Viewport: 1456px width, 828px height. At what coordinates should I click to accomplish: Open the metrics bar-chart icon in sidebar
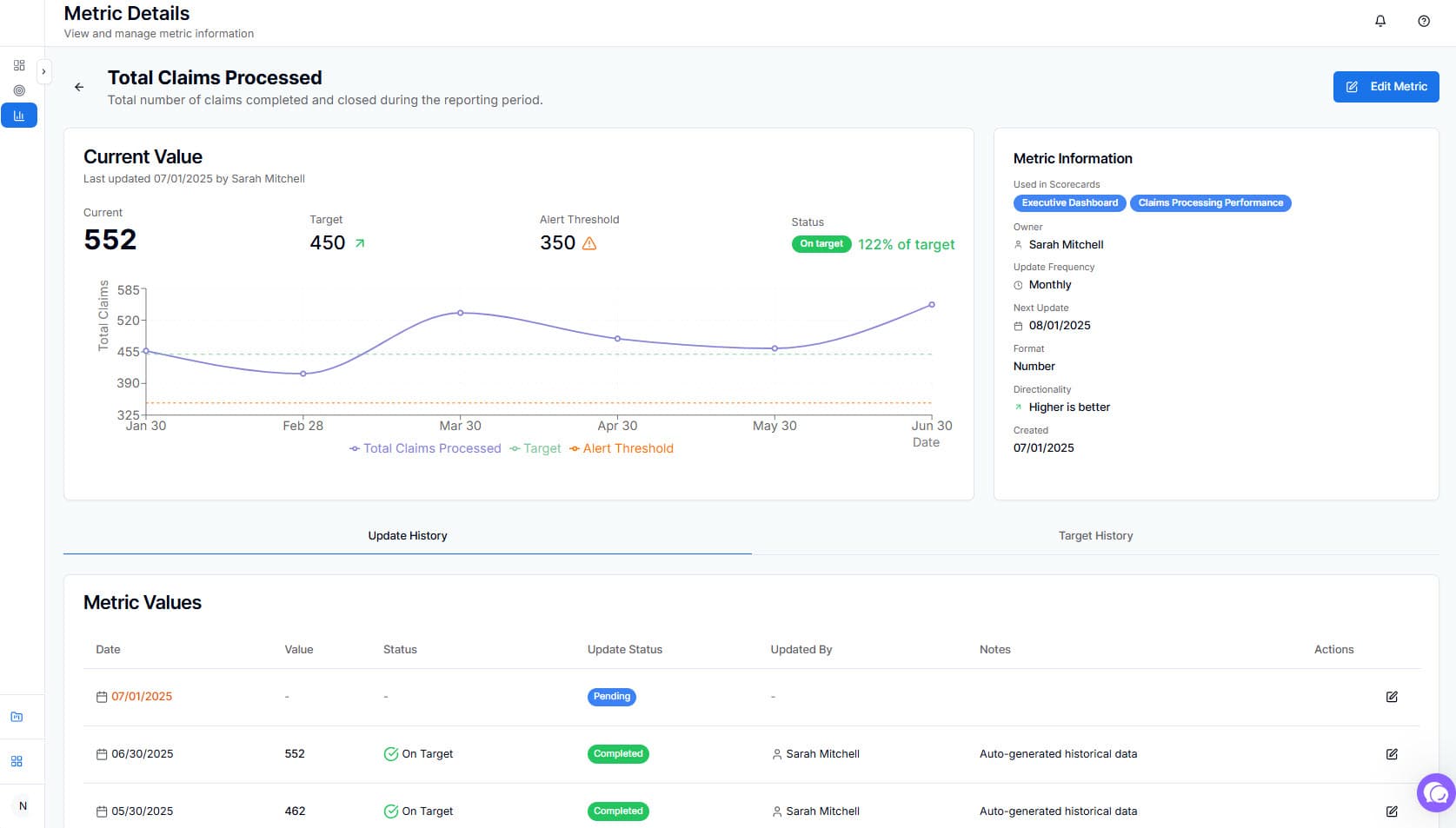click(x=19, y=115)
